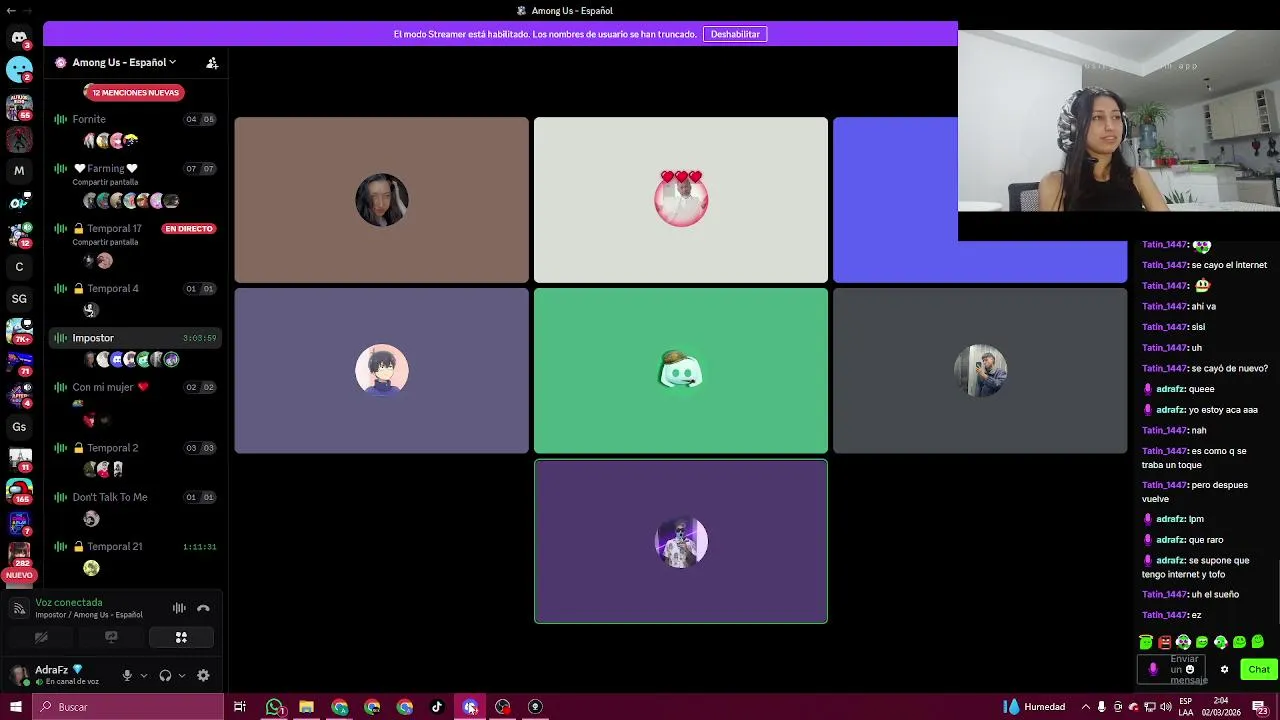Jump to 12 menciones nuevas
The width and height of the screenshot is (1280, 720).
135,92
